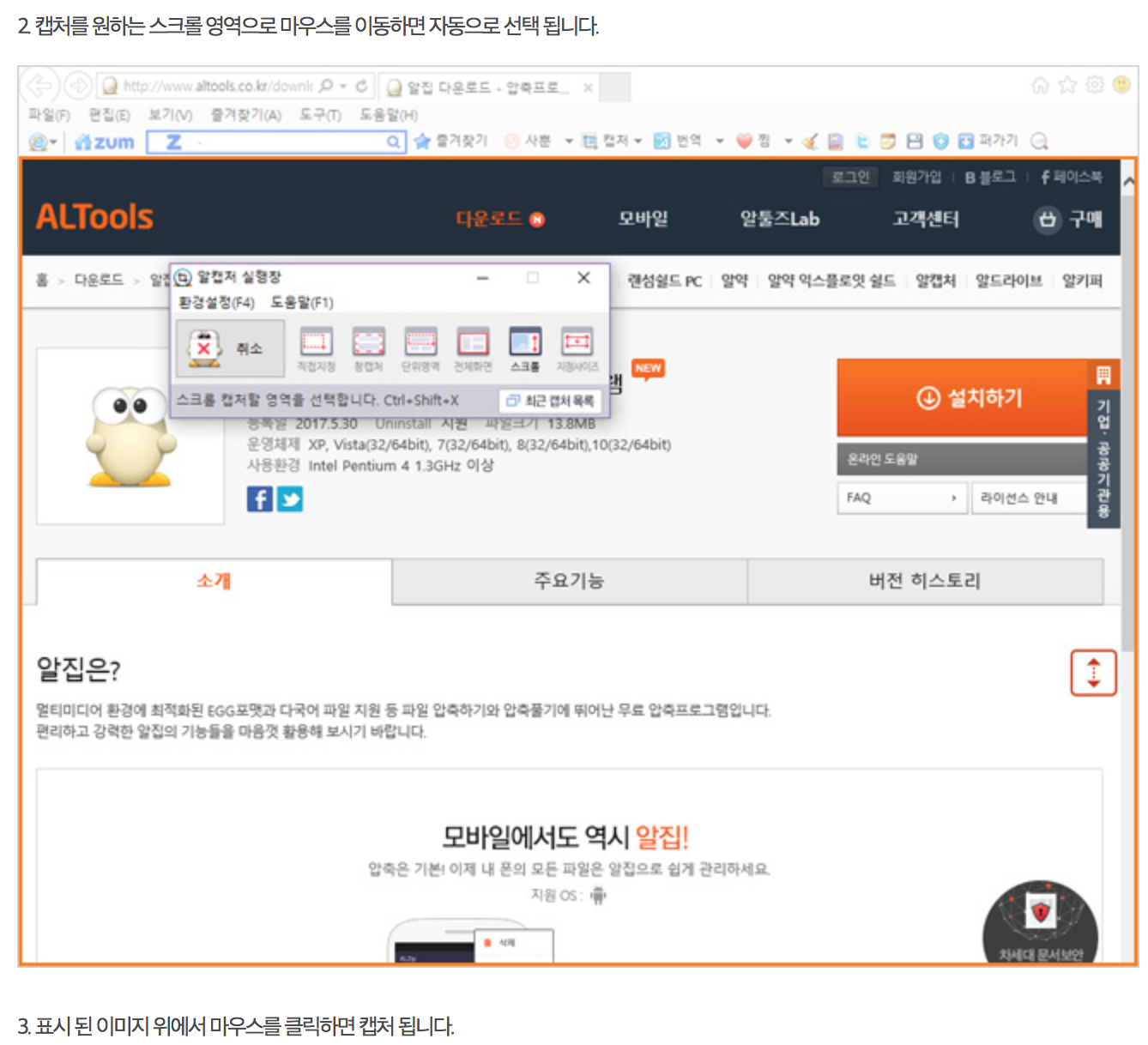Open favorites via the star icon
This screenshot has width=1148, height=1045.
pos(1067,85)
